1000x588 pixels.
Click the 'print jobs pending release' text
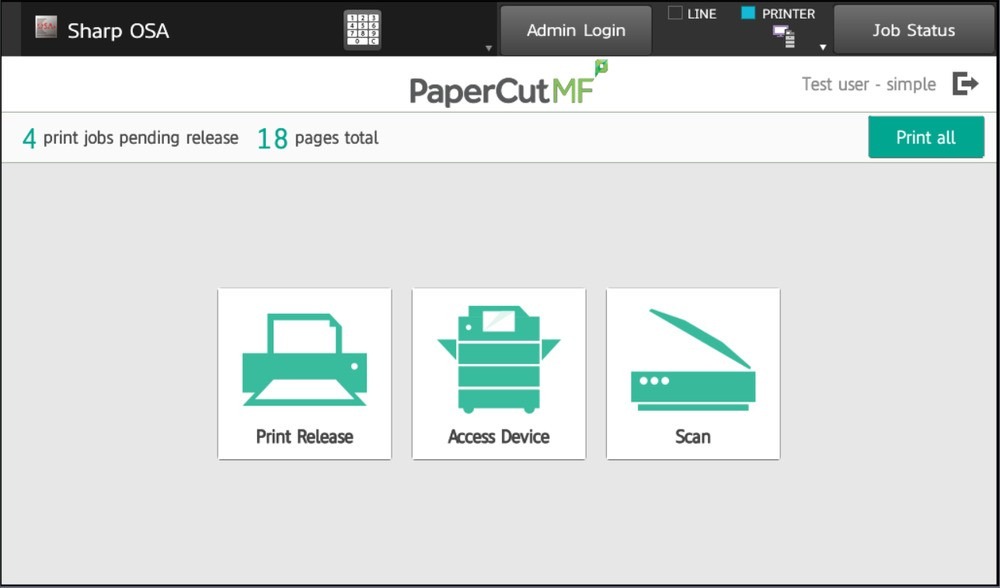[141, 138]
